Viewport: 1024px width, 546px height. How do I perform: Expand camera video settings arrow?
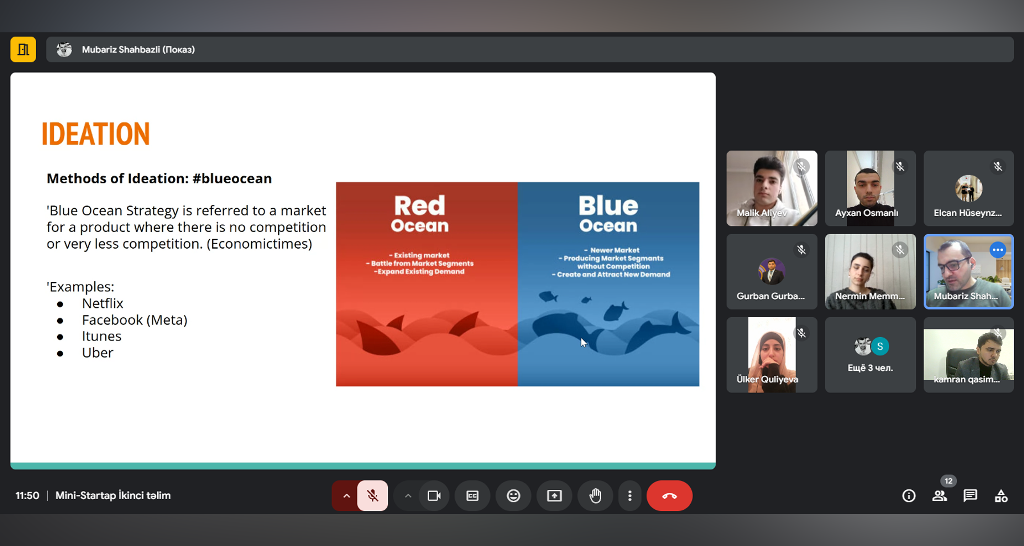(x=408, y=496)
